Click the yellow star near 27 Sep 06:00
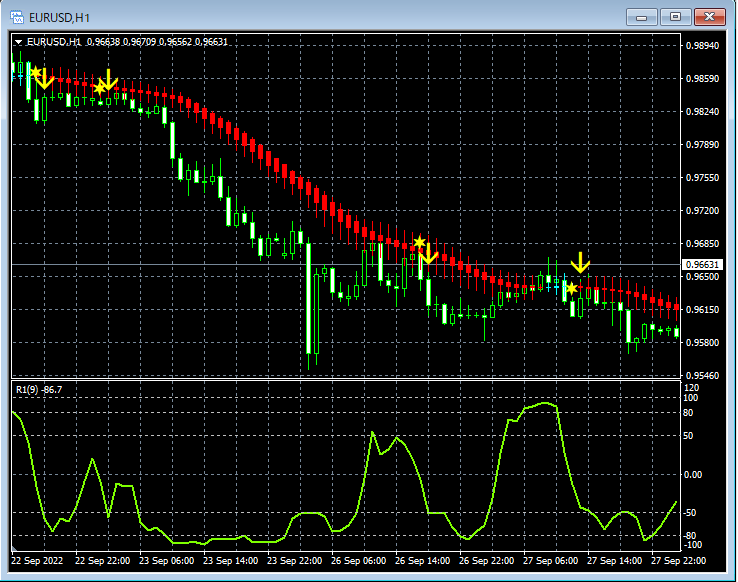The image size is (738, 582). [571, 288]
